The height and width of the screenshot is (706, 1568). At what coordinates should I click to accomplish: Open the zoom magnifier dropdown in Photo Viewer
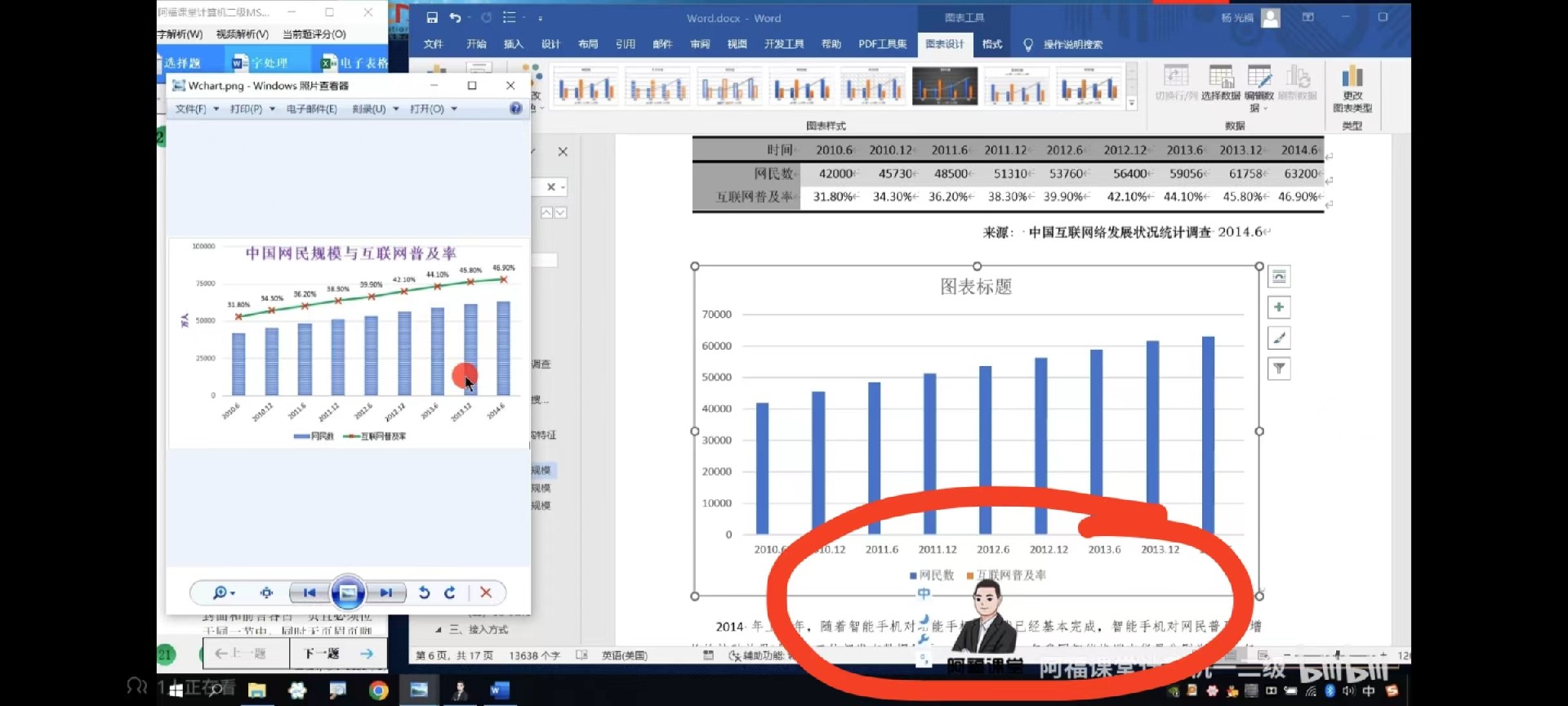(224, 592)
